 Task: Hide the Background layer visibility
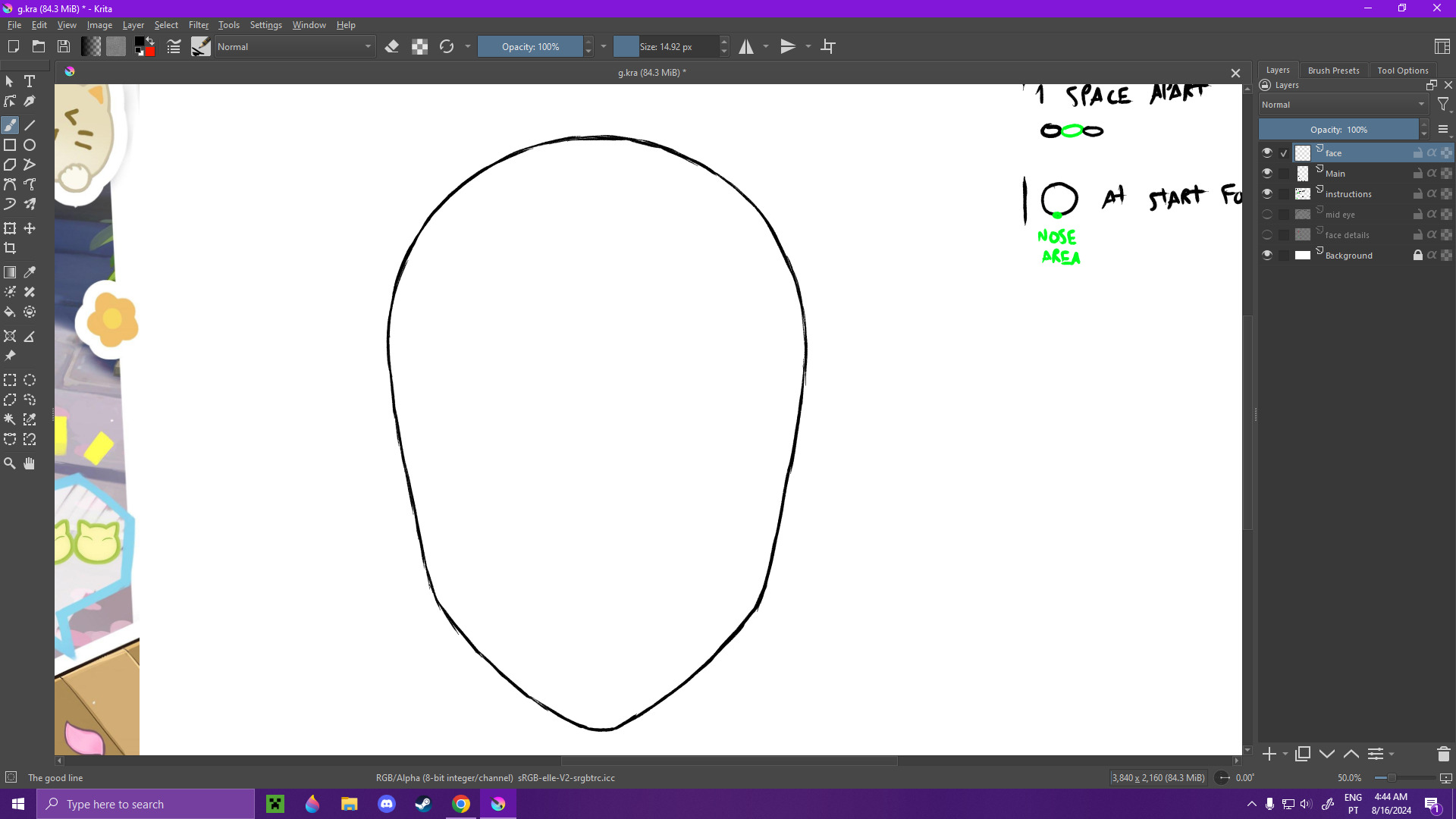[1266, 256]
